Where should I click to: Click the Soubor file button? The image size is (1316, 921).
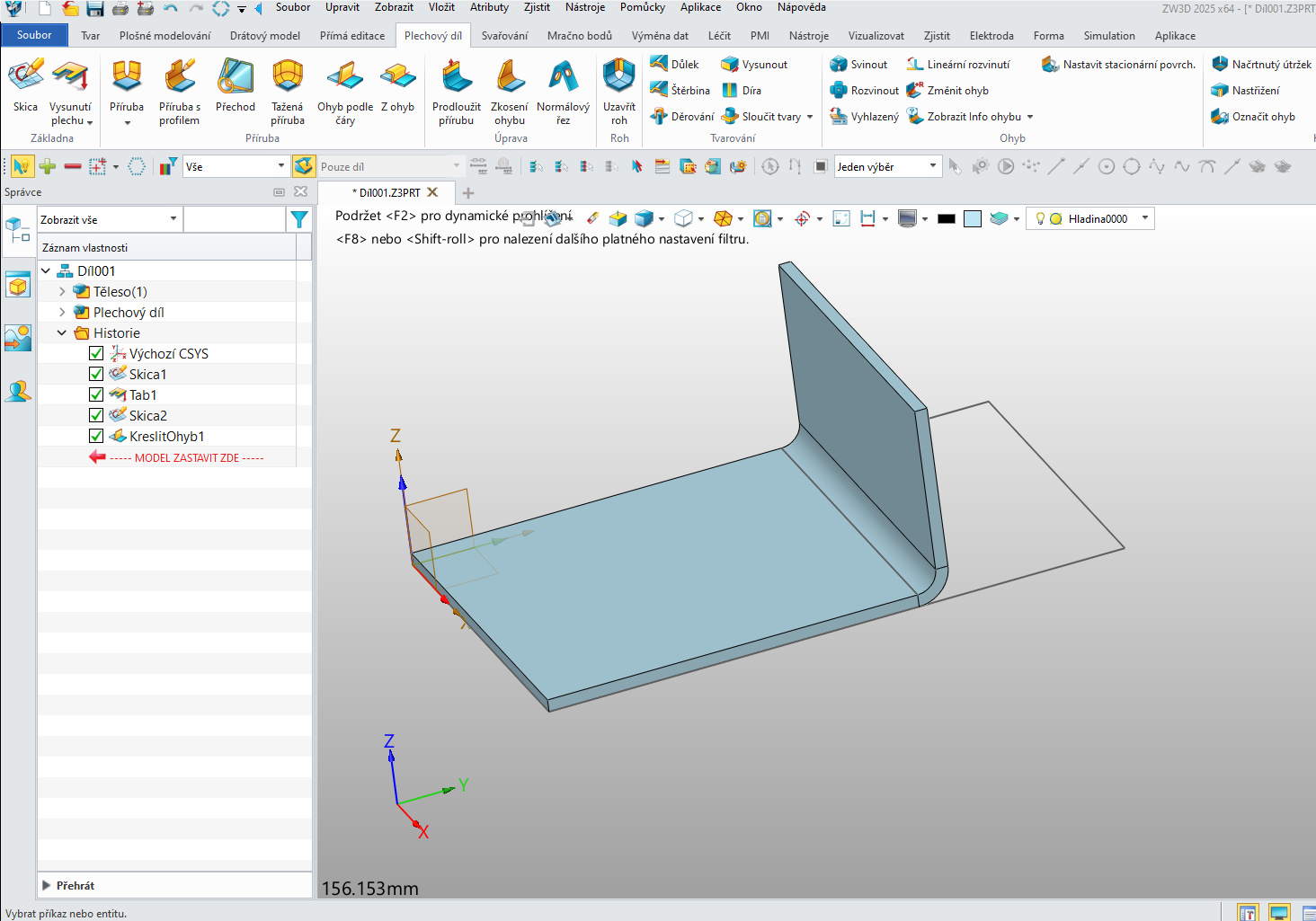(34, 35)
